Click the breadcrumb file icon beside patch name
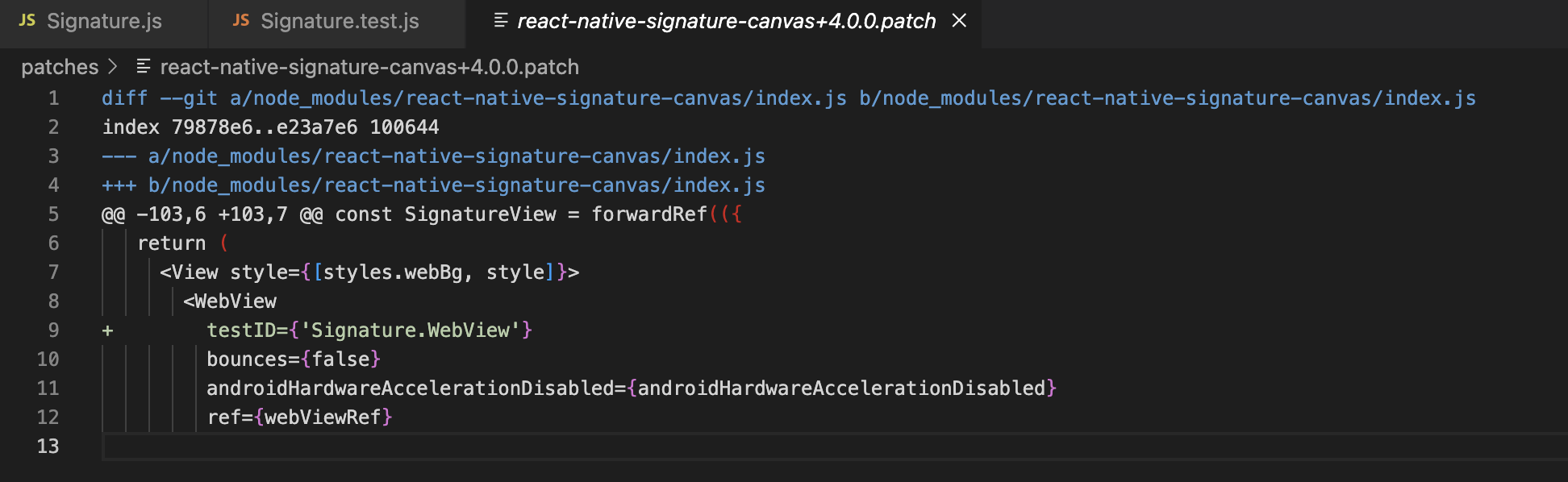The width and height of the screenshot is (1568, 482). point(144,66)
